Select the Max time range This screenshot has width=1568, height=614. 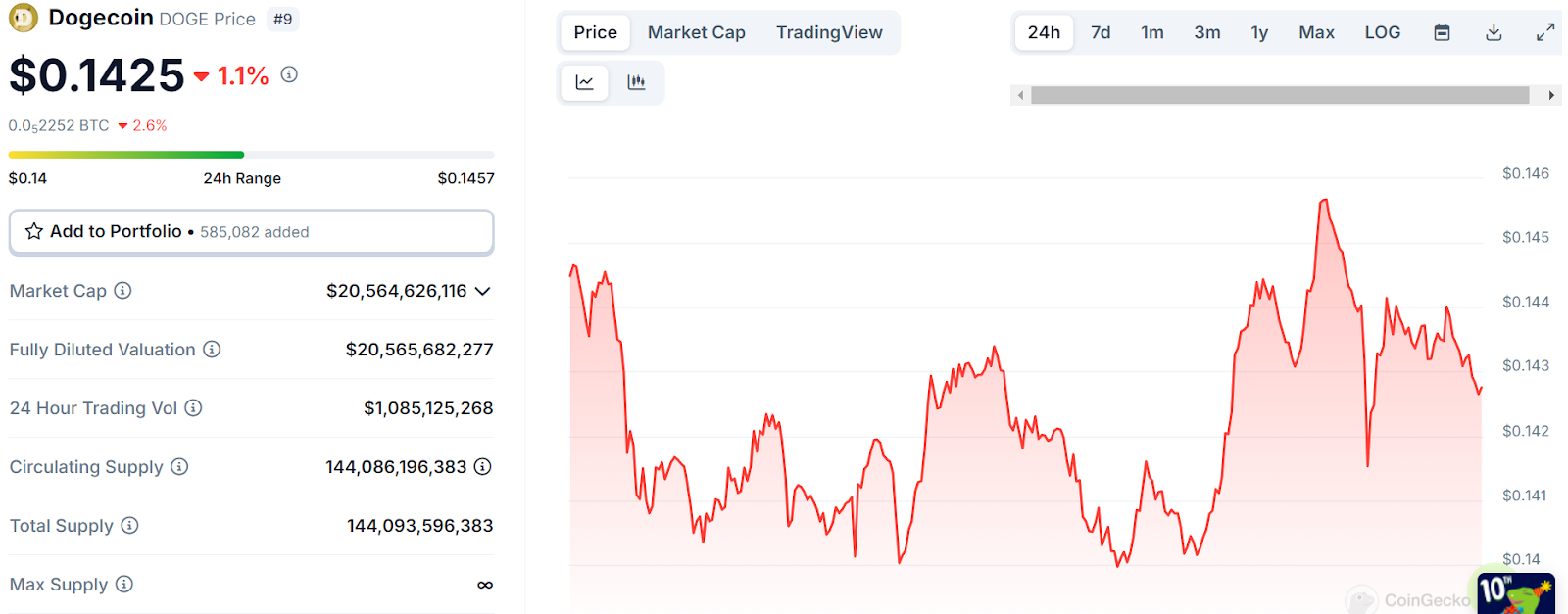tap(1316, 32)
